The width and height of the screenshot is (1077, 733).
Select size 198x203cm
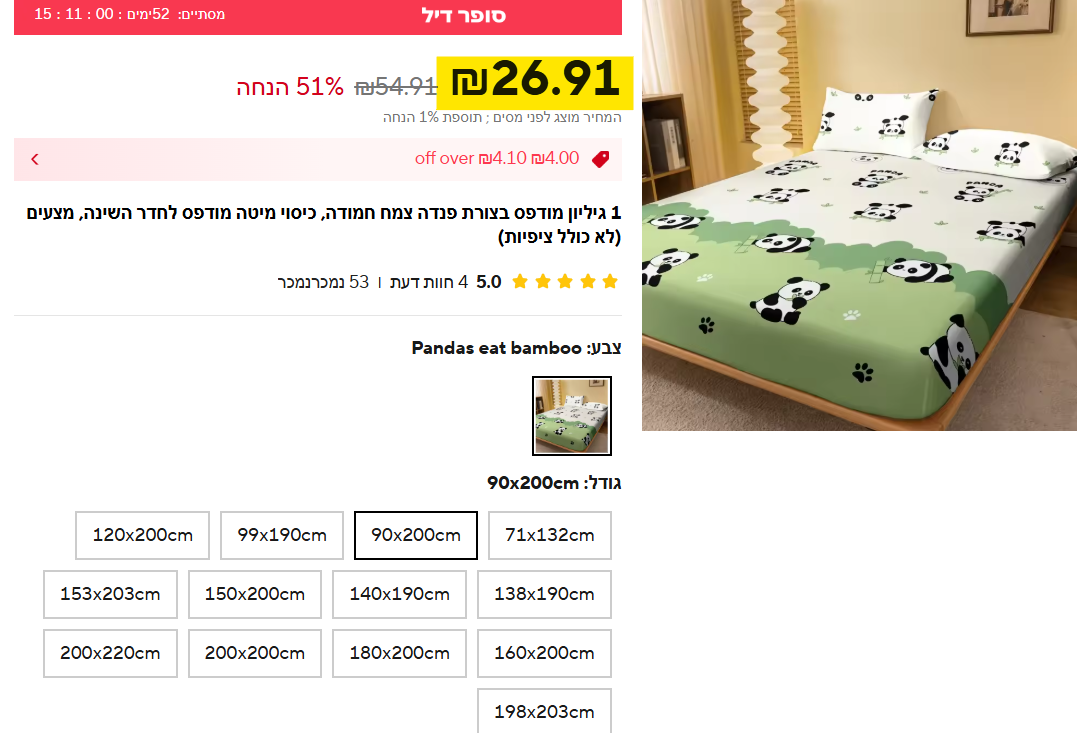(x=544, y=711)
